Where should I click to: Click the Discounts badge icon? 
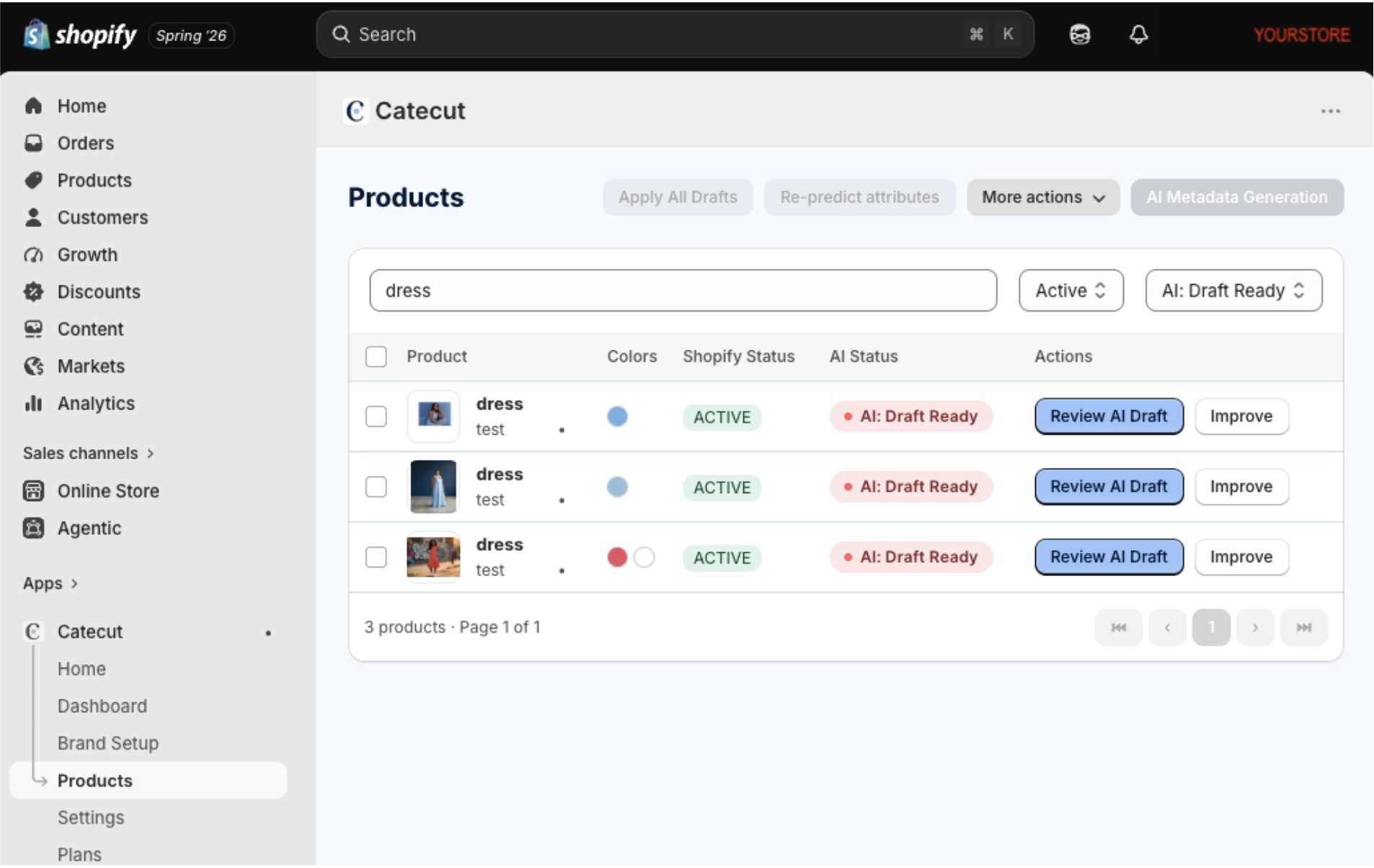click(x=33, y=291)
